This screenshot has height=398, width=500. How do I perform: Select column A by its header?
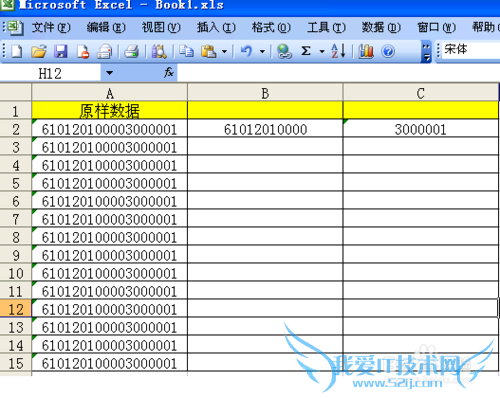[110, 93]
